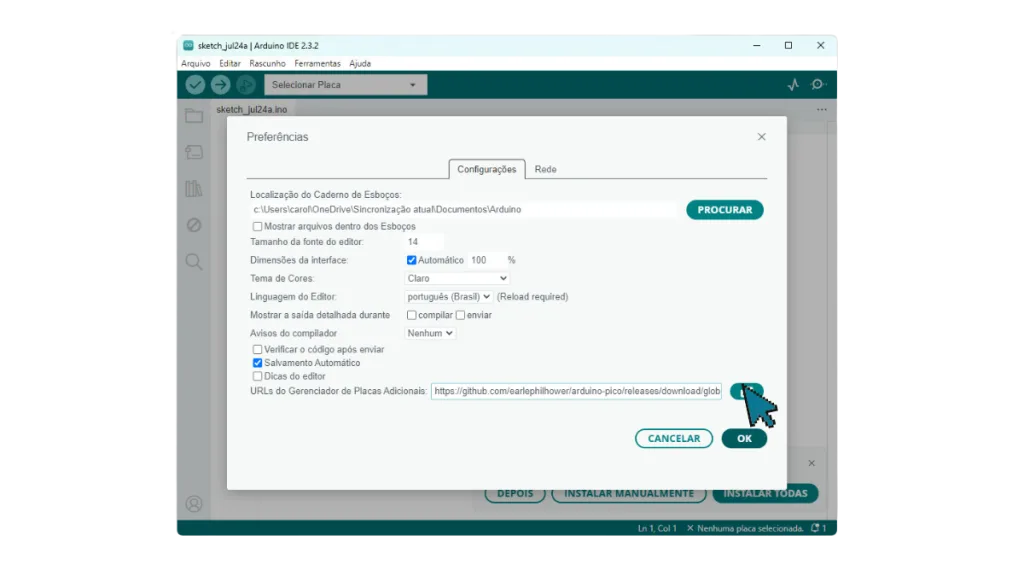The height and width of the screenshot is (576, 1024).
Task: Open the Sketchbook folder sidebar icon
Action: pos(194,116)
